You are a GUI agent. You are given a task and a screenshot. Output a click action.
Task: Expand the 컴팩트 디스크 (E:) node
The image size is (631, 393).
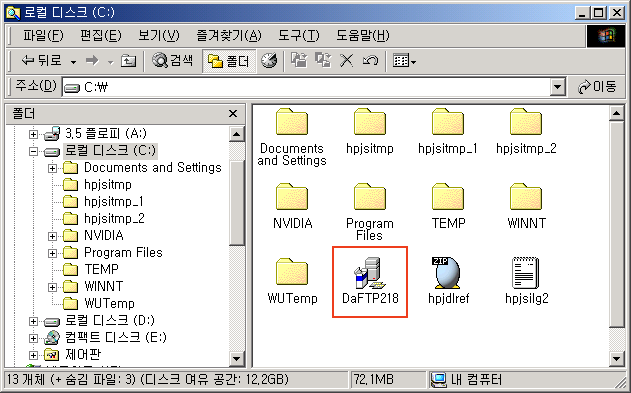33,338
